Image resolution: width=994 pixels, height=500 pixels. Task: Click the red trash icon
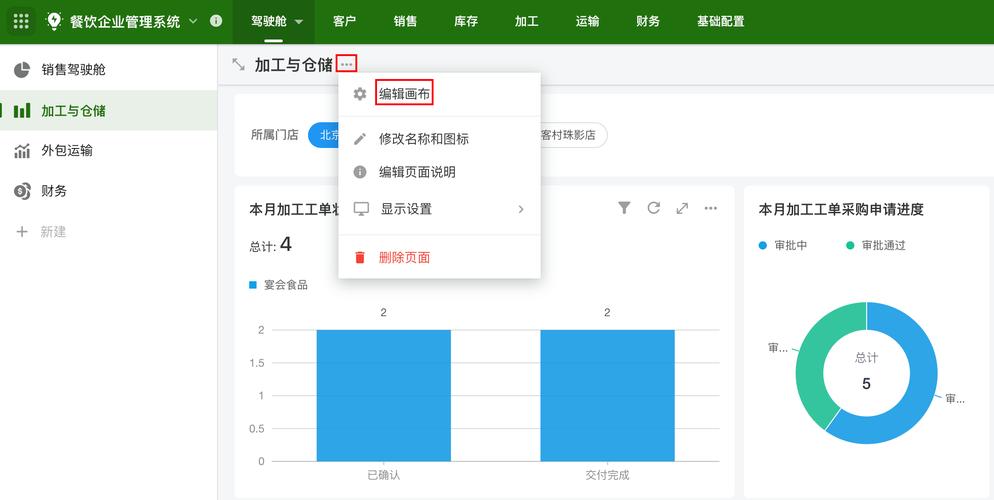[x=360, y=257]
